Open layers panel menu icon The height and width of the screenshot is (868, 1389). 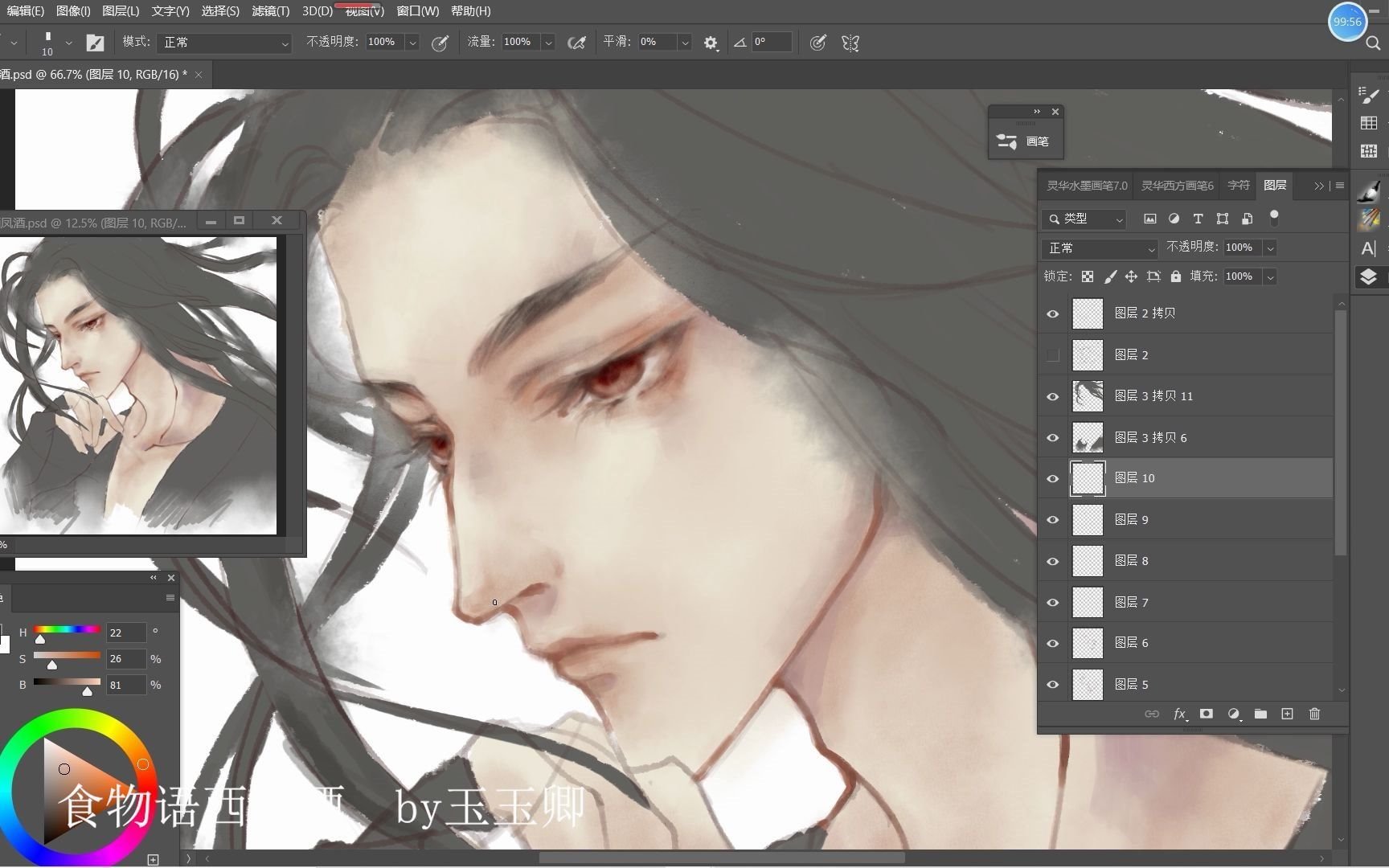tap(1339, 186)
